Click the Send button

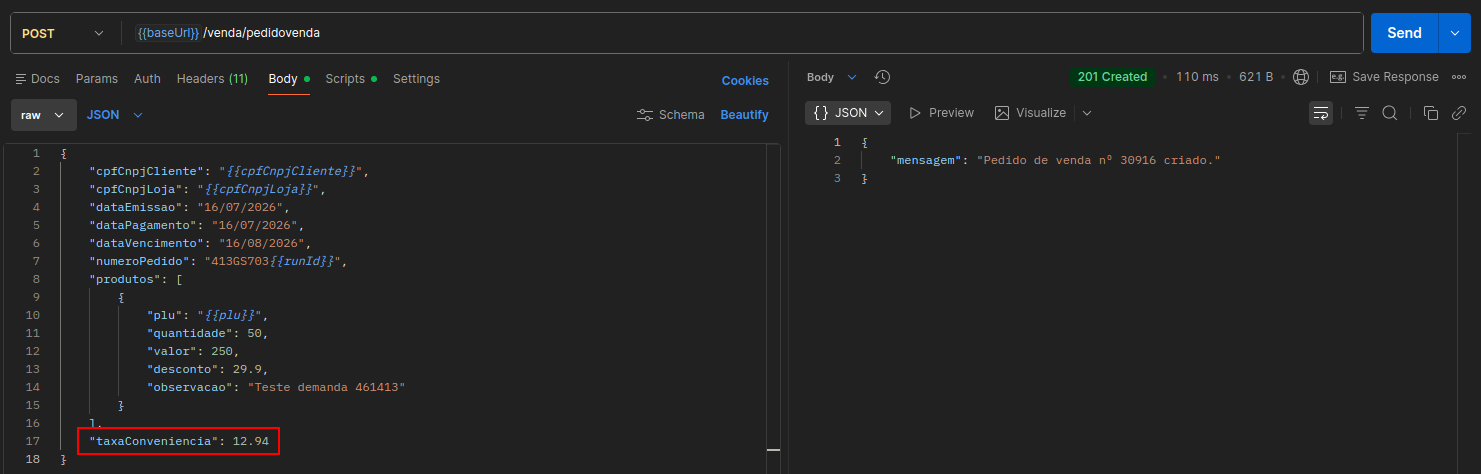tap(1404, 33)
